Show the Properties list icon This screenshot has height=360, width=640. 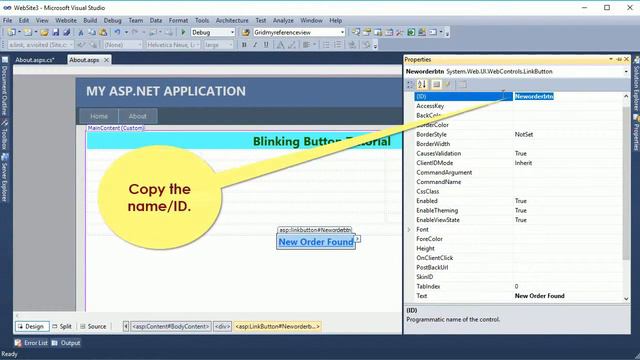[x=436, y=84]
